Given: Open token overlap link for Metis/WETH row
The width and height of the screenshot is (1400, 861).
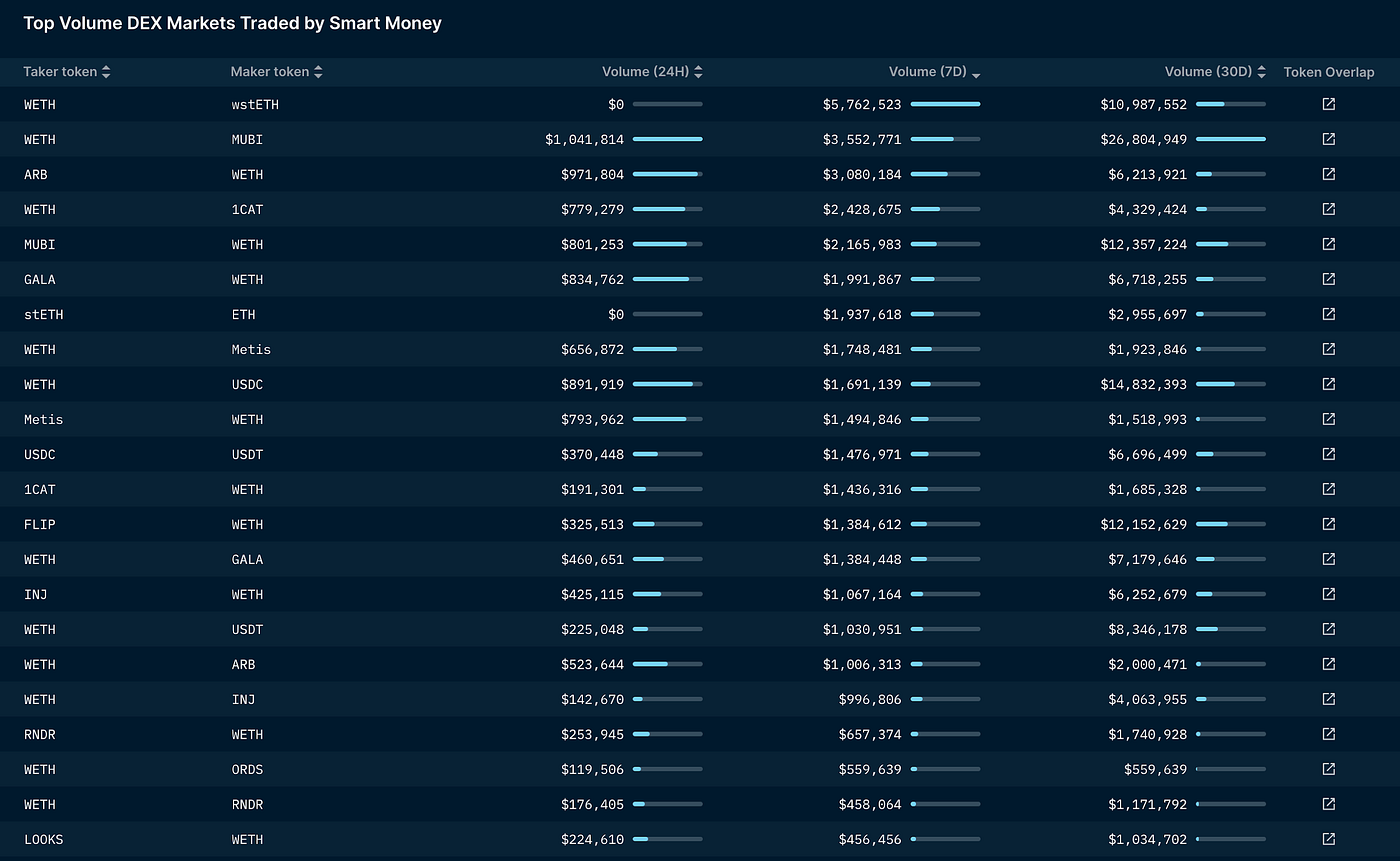Looking at the screenshot, I should point(1328,419).
